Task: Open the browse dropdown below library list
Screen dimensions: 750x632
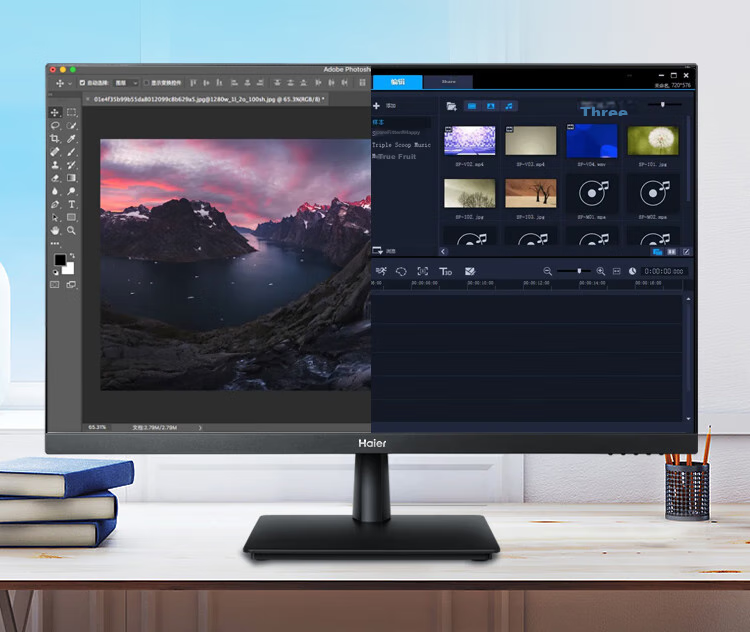Action: pyautogui.click(x=377, y=250)
